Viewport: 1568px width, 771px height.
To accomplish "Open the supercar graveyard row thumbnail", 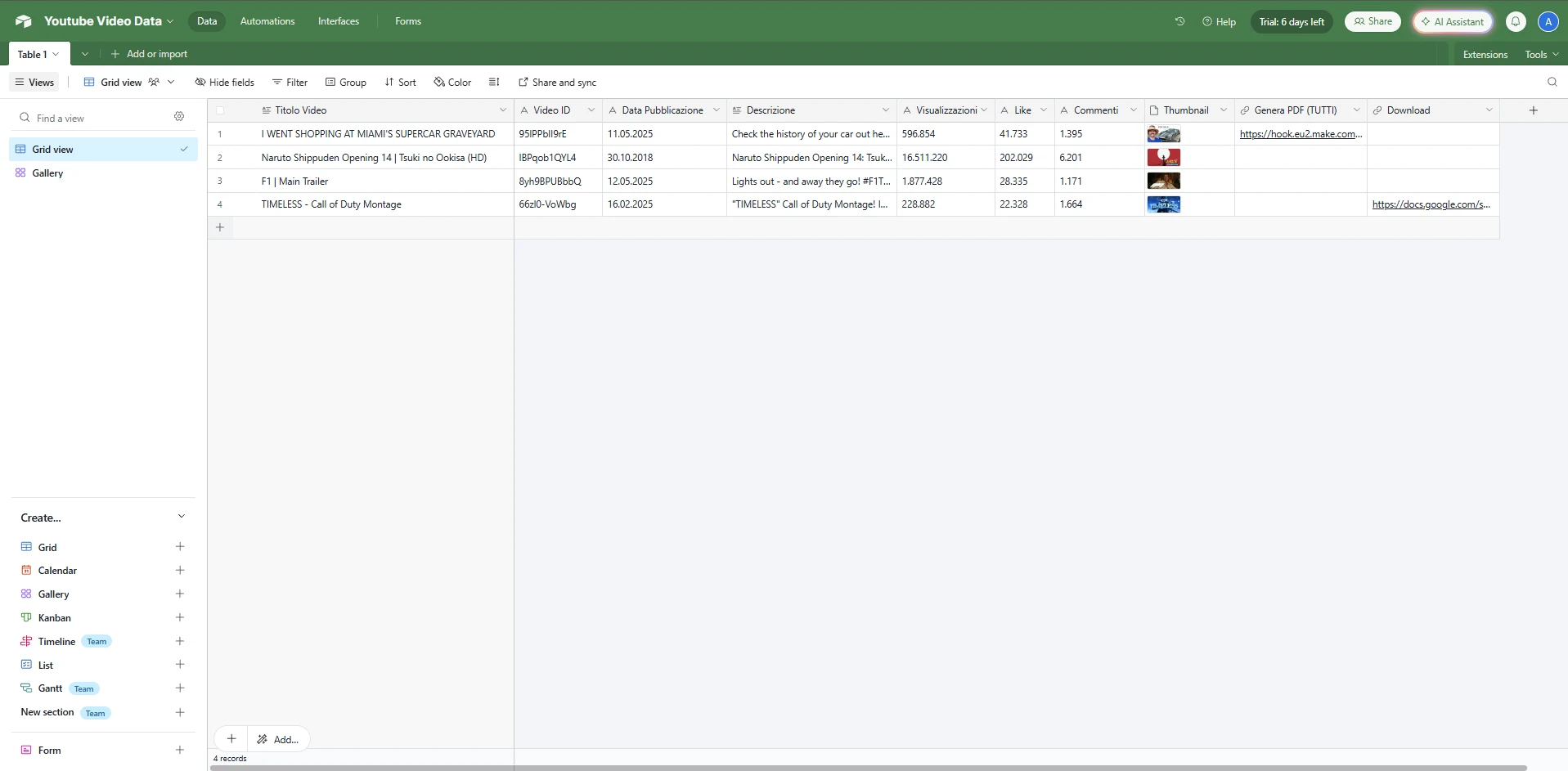I will coord(1163,134).
